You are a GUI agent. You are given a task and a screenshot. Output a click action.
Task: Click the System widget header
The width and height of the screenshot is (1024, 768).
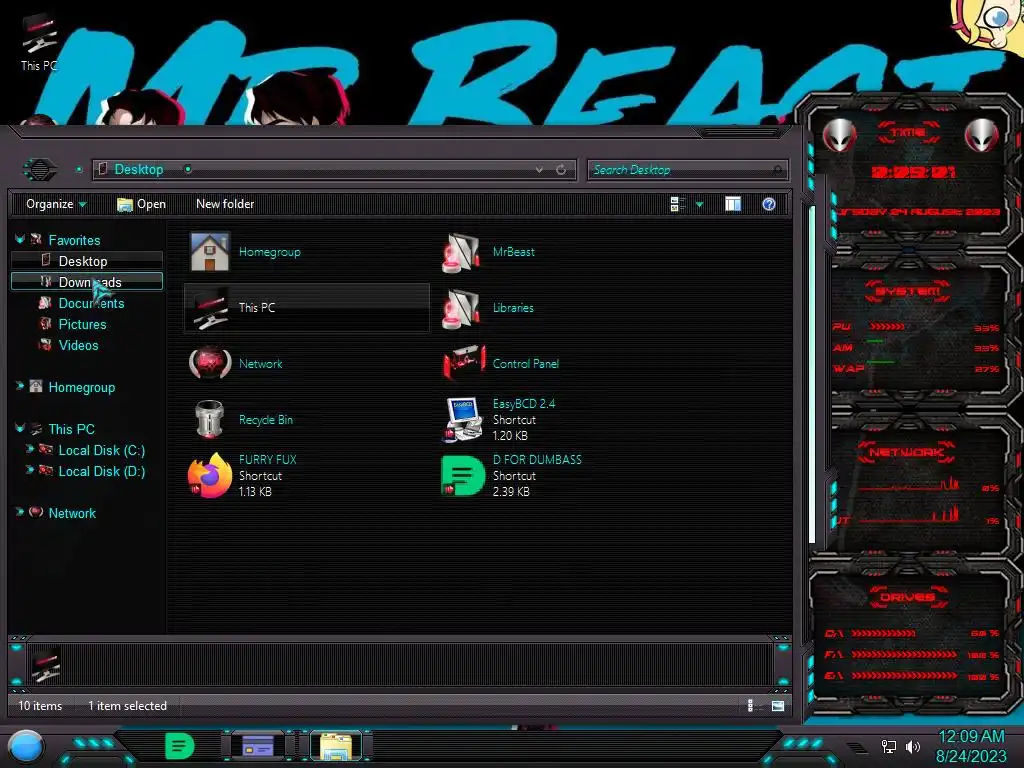click(907, 291)
